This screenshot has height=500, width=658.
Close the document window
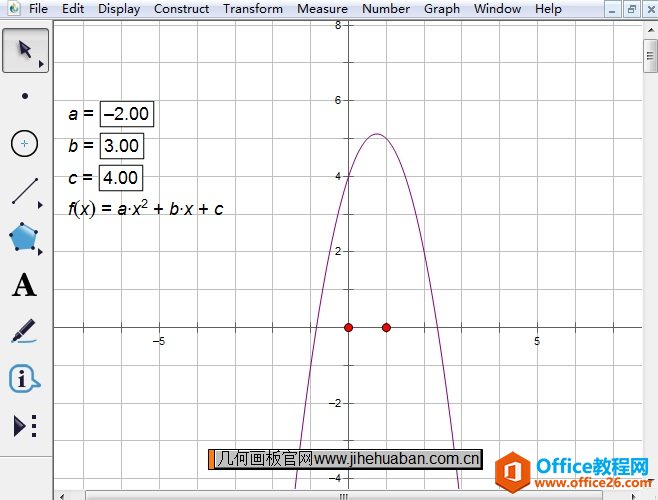(650, 9)
